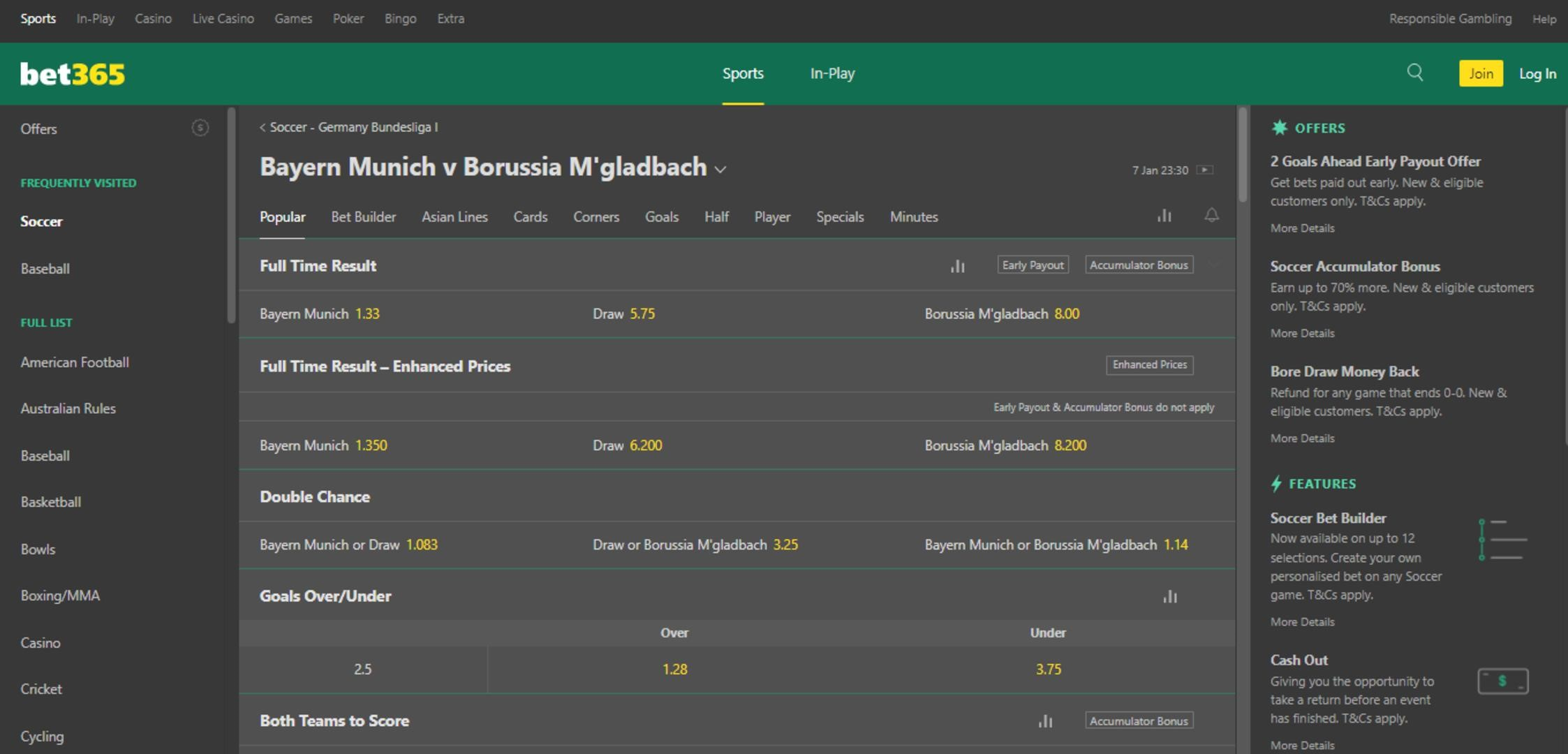The image size is (1568, 754).
Task: Select Bayern Munich or Borussia M'gladbach 1.14
Action: [x=1070, y=545]
